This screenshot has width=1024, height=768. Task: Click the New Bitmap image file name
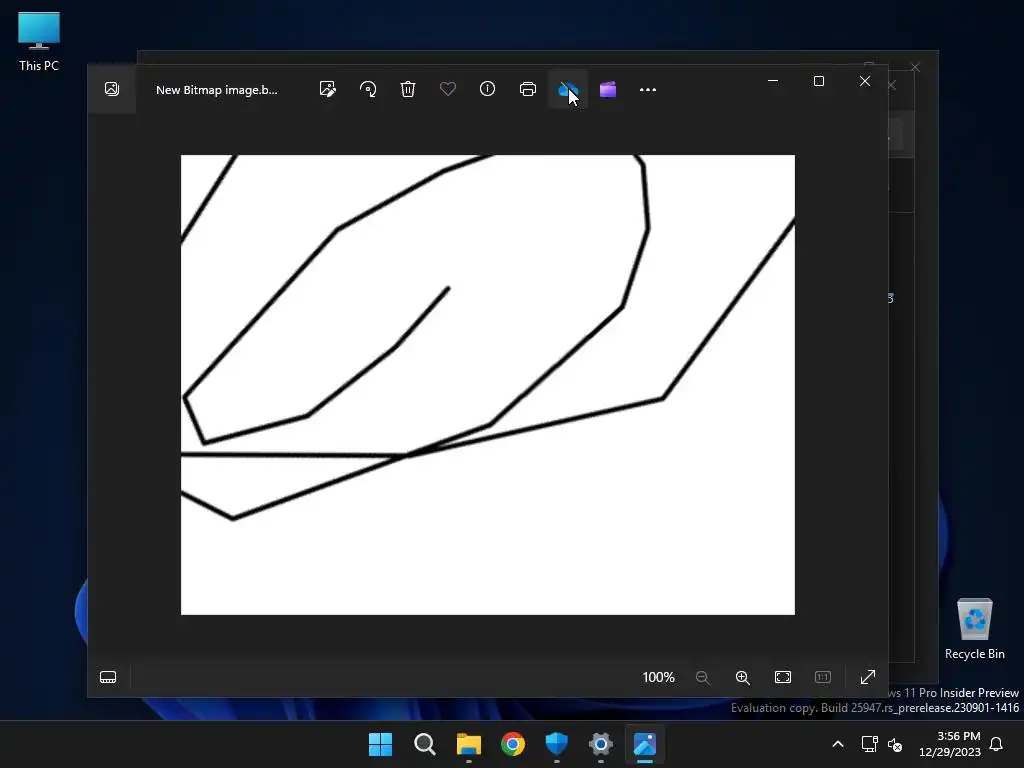click(217, 90)
